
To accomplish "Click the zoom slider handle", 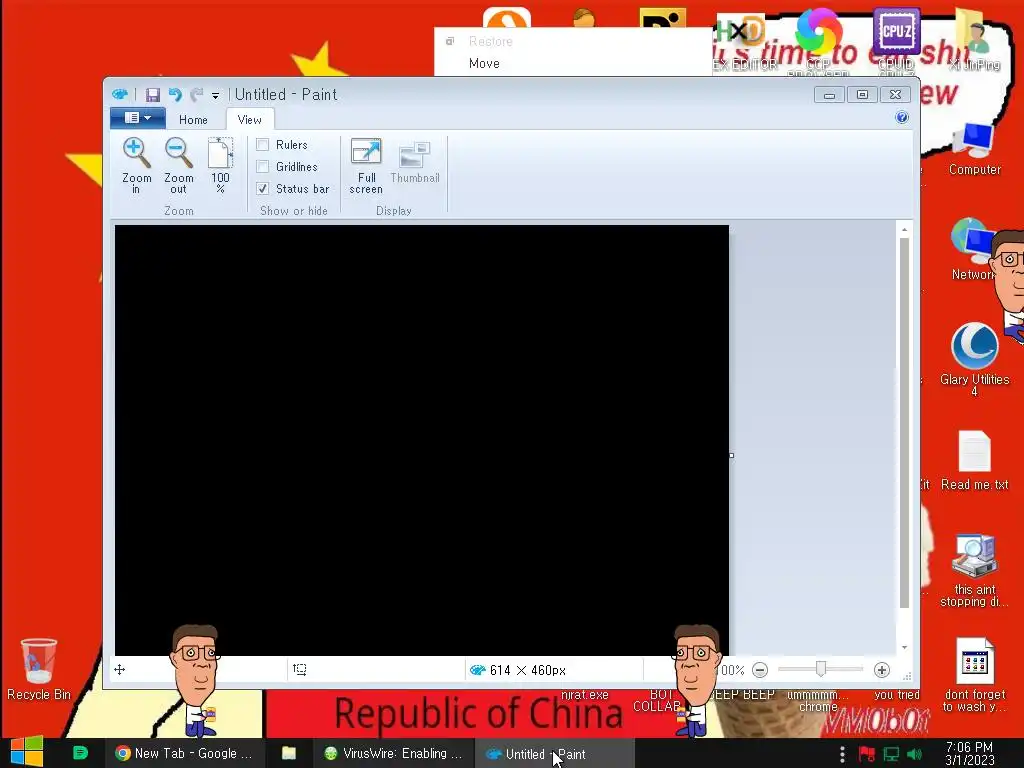I will pos(821,669).
